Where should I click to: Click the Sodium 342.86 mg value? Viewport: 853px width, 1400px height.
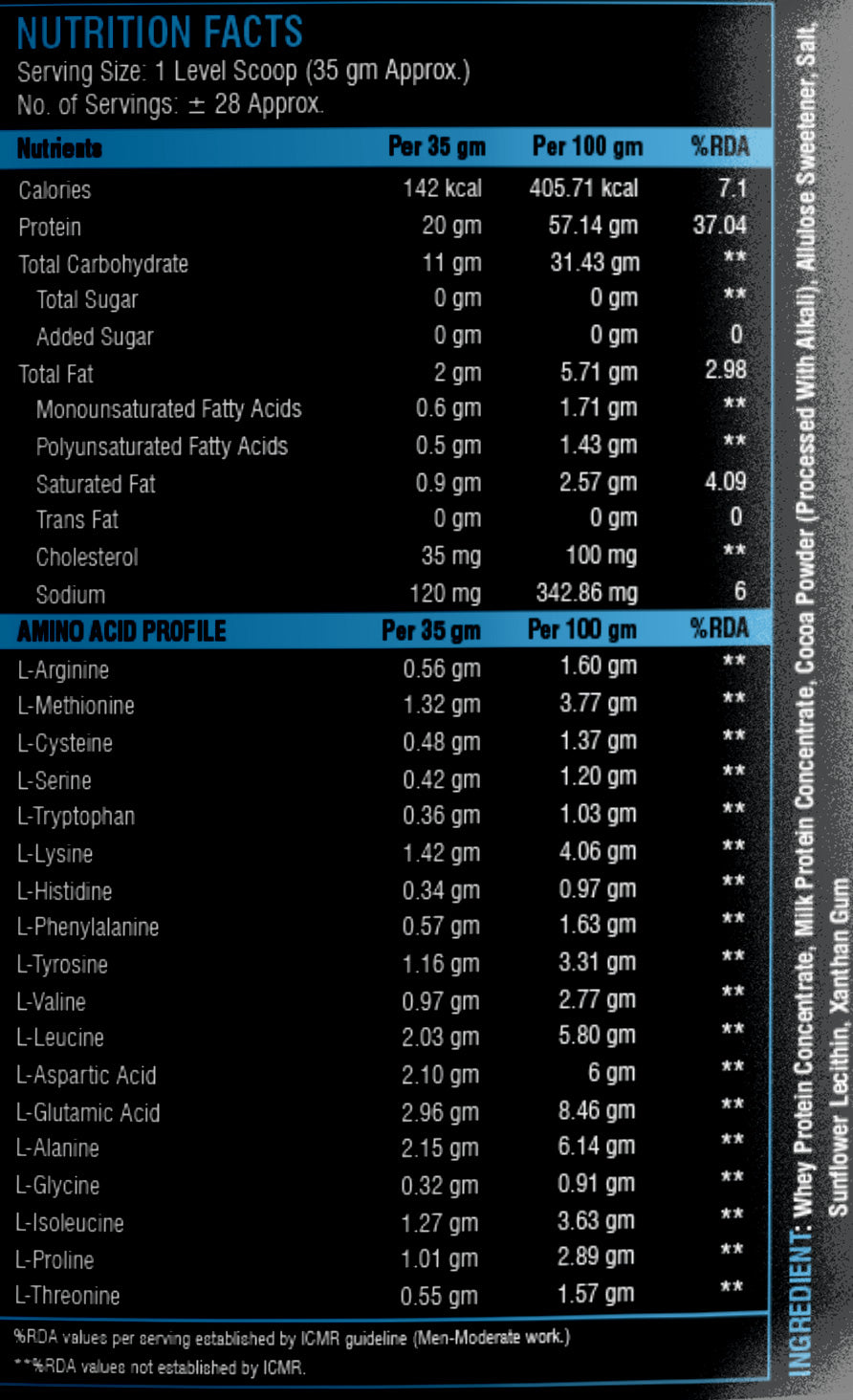(x=586, y=593)
